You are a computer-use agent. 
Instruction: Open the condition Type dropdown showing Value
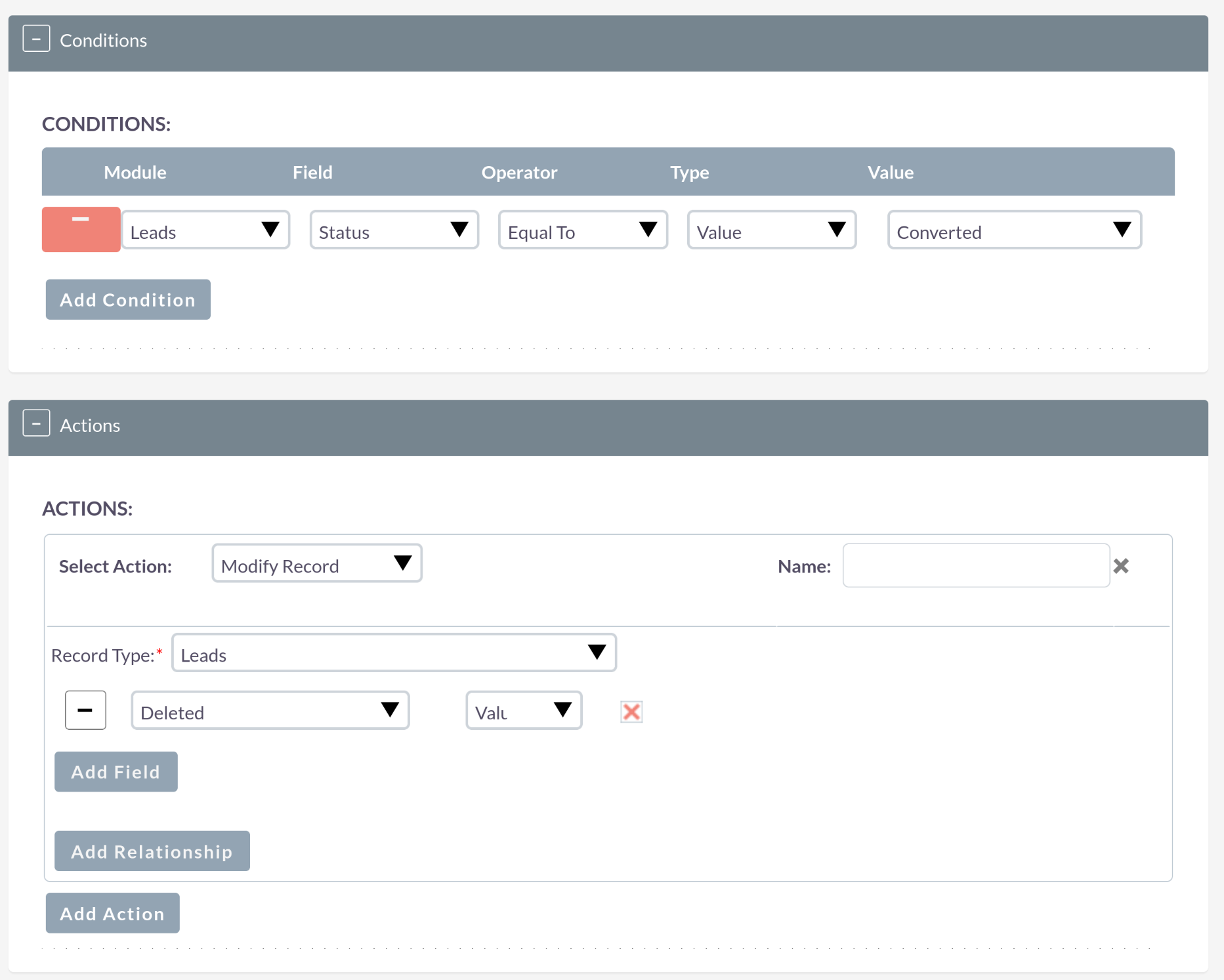click(771, 230)
